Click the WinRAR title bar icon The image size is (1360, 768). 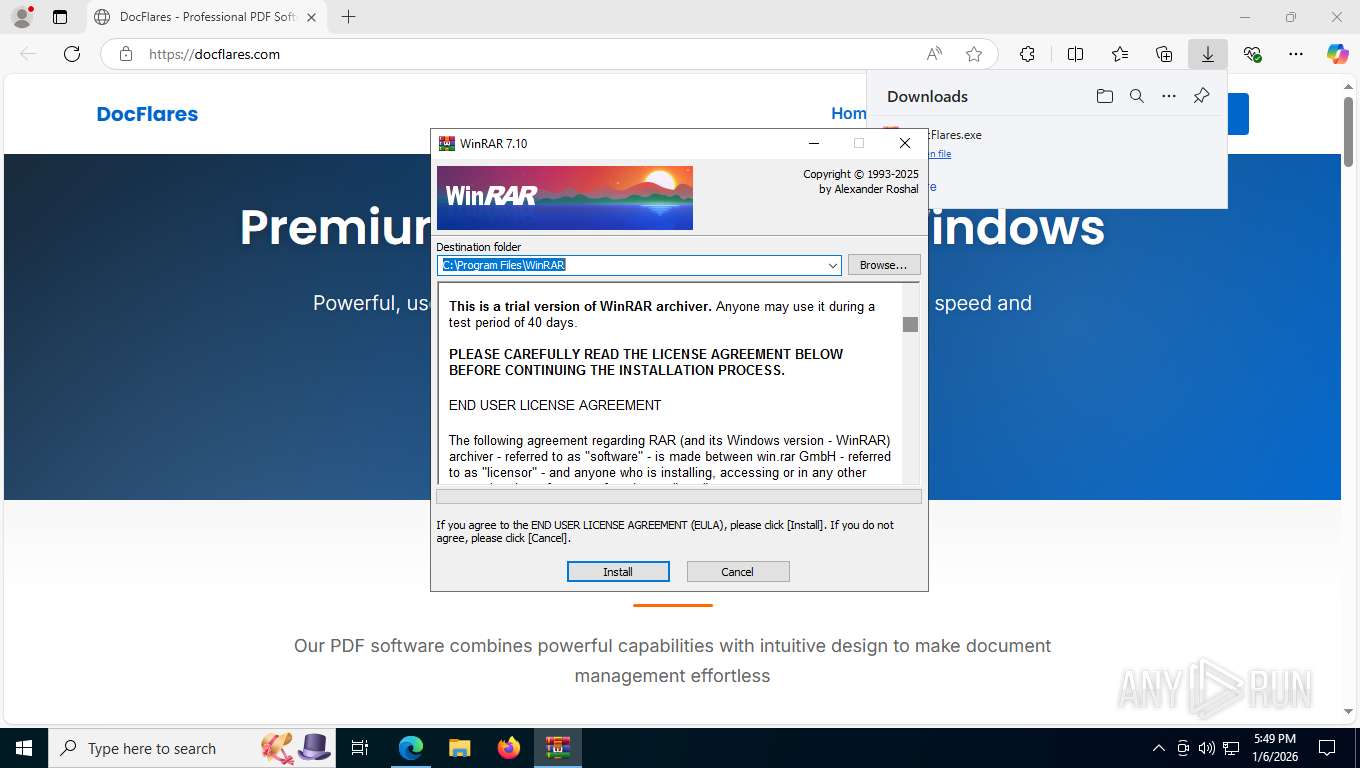(447, 143)
